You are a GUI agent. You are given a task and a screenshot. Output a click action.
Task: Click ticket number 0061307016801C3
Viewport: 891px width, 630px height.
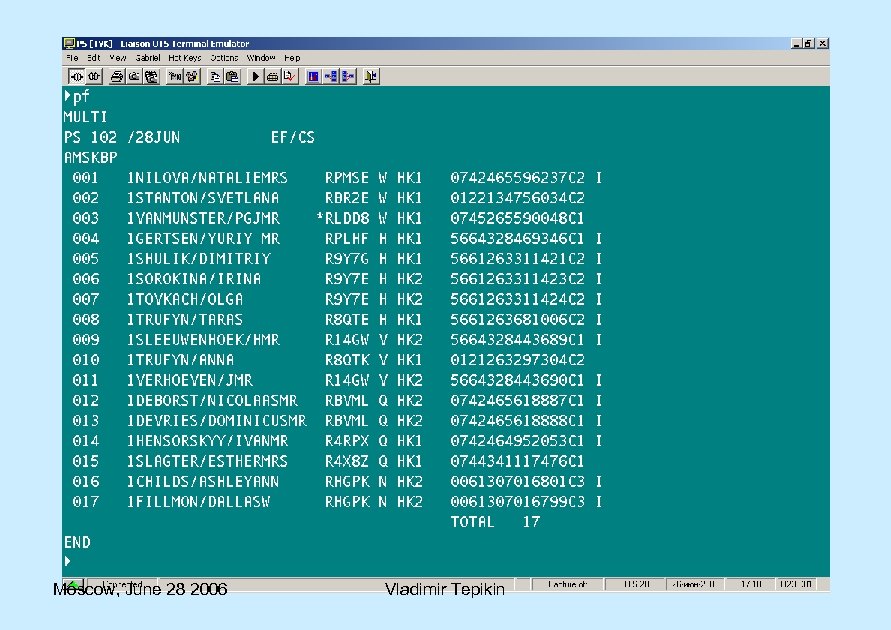point(517,482)
